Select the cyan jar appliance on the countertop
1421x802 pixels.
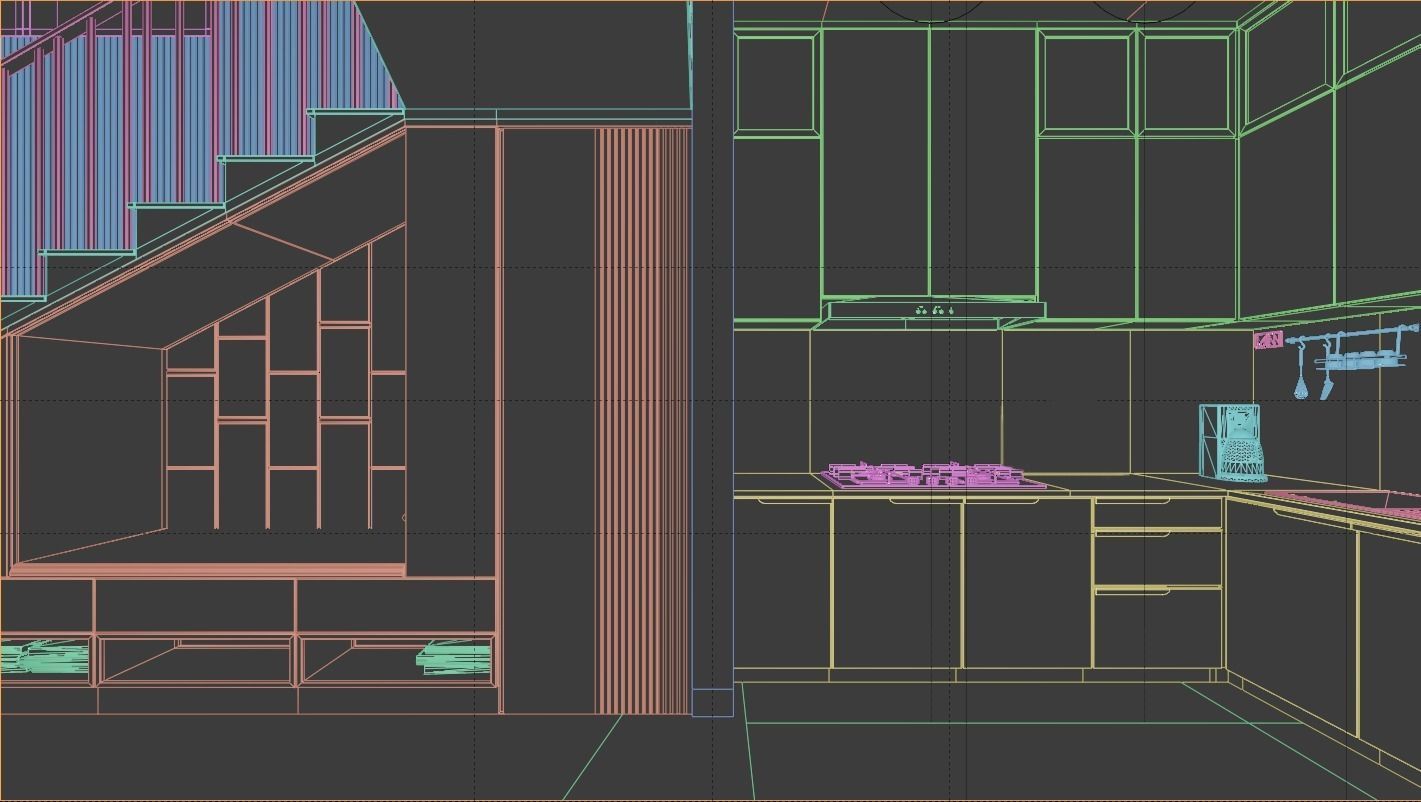pos(1232,443)
